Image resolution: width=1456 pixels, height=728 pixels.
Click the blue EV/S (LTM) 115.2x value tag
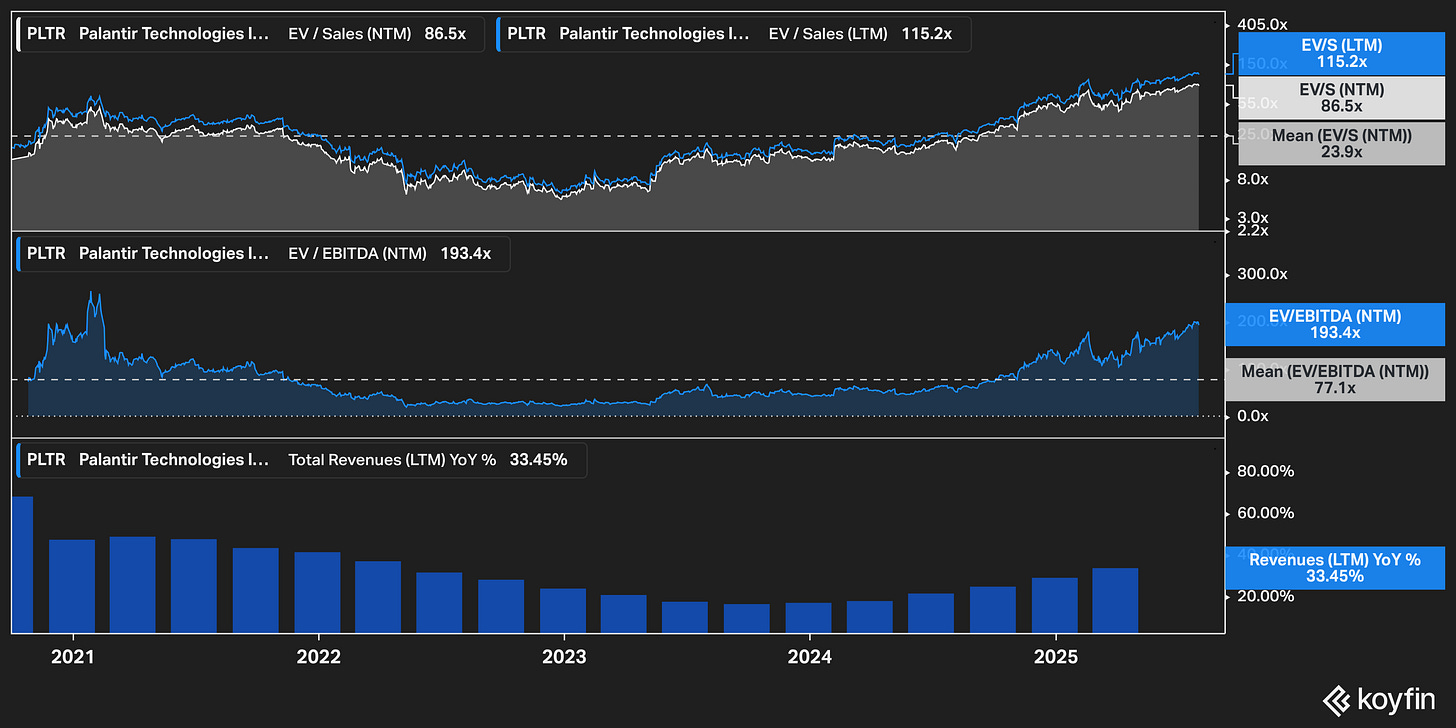(1344, 54)
